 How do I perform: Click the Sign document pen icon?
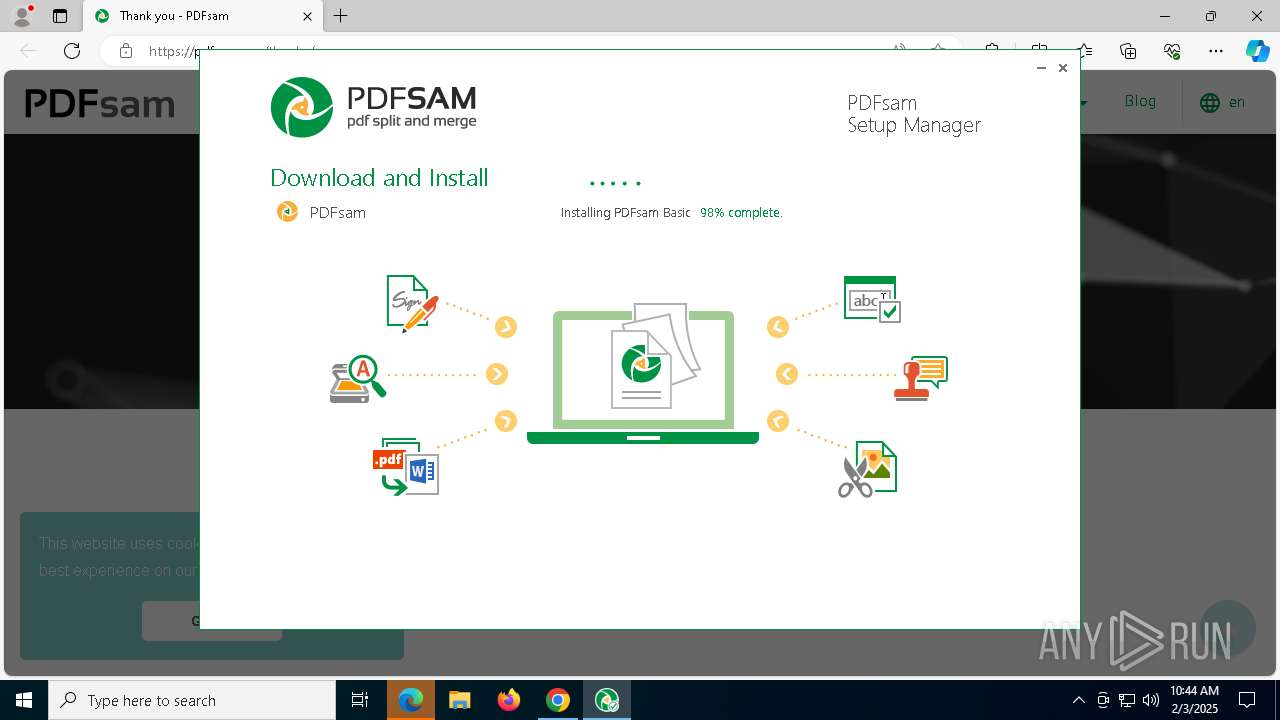412,303
